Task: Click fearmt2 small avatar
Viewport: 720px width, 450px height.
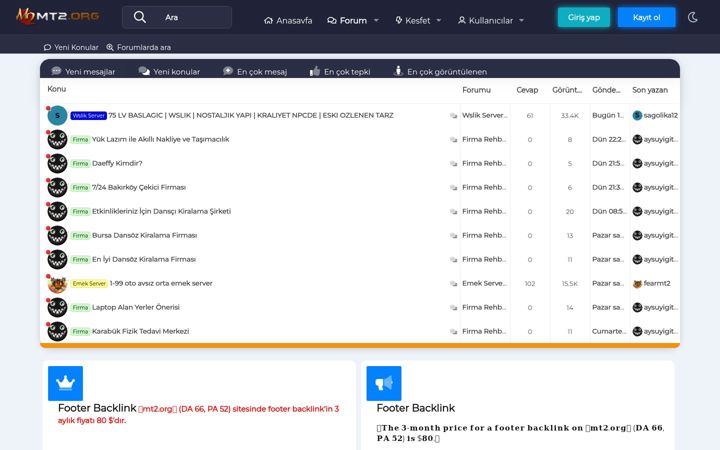Action: pyautogui.click(x=637, y=284)
